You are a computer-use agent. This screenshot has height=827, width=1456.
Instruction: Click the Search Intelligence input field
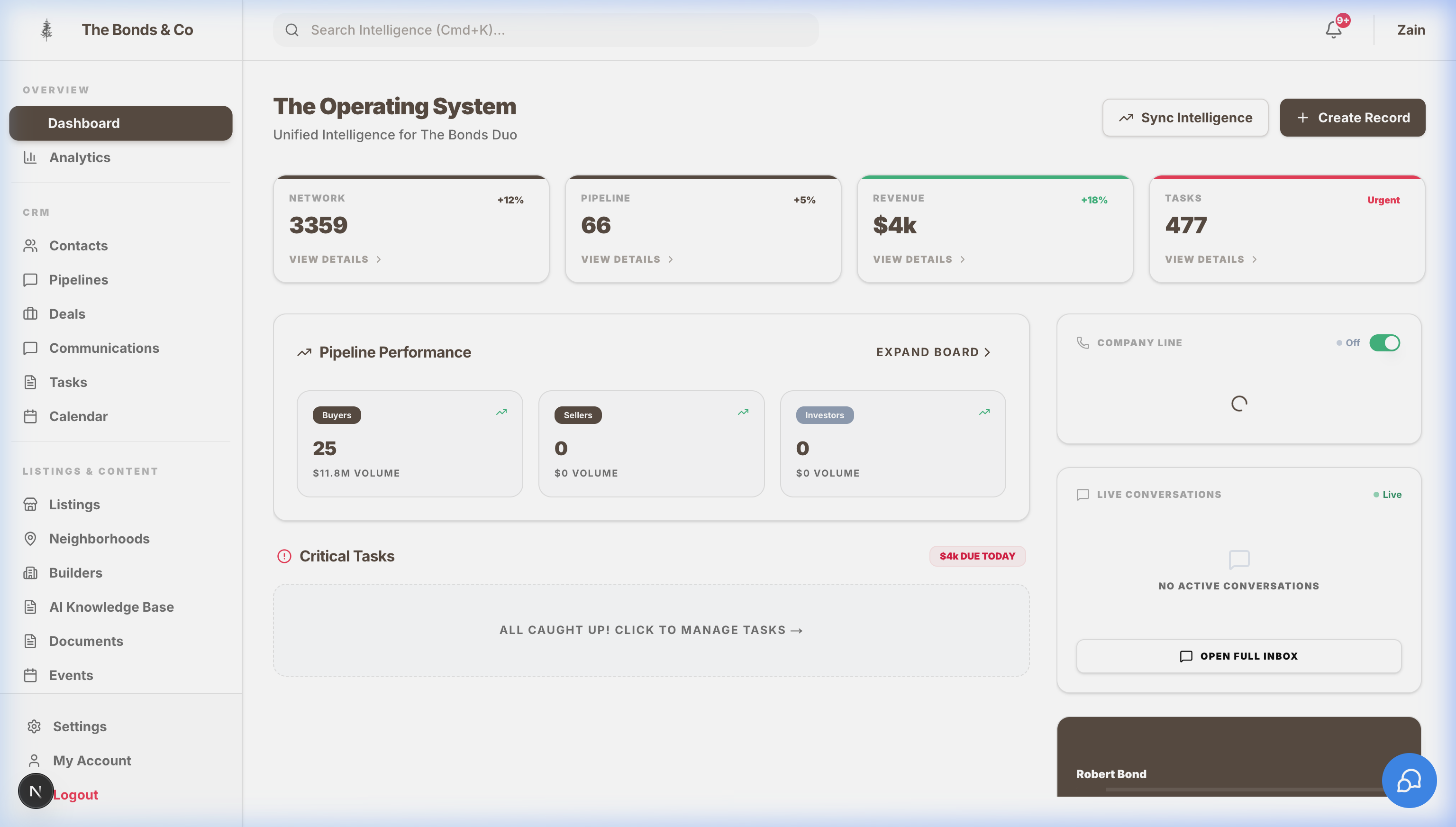coord(546,29)
